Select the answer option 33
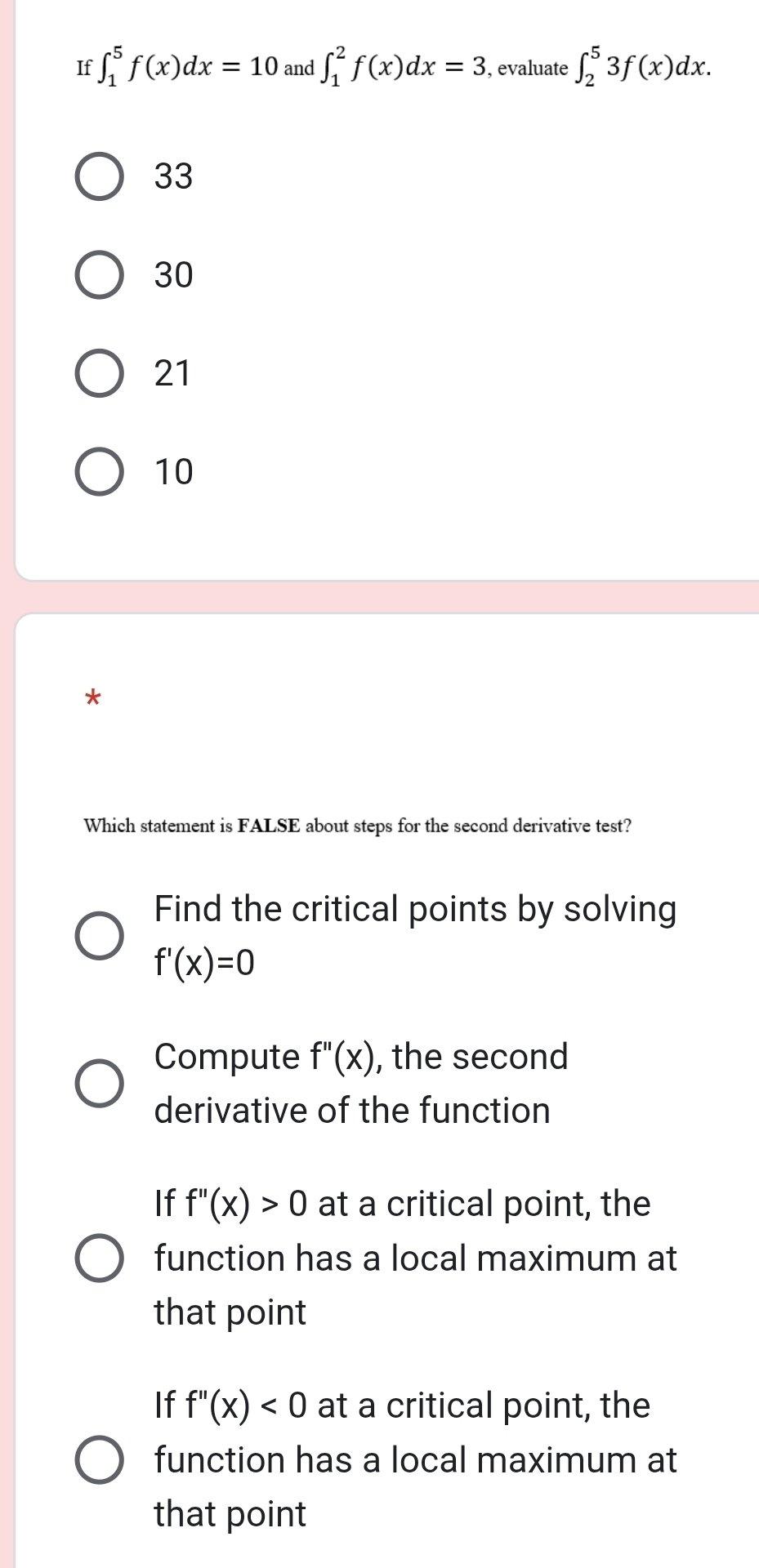 (x=99, y=174)
